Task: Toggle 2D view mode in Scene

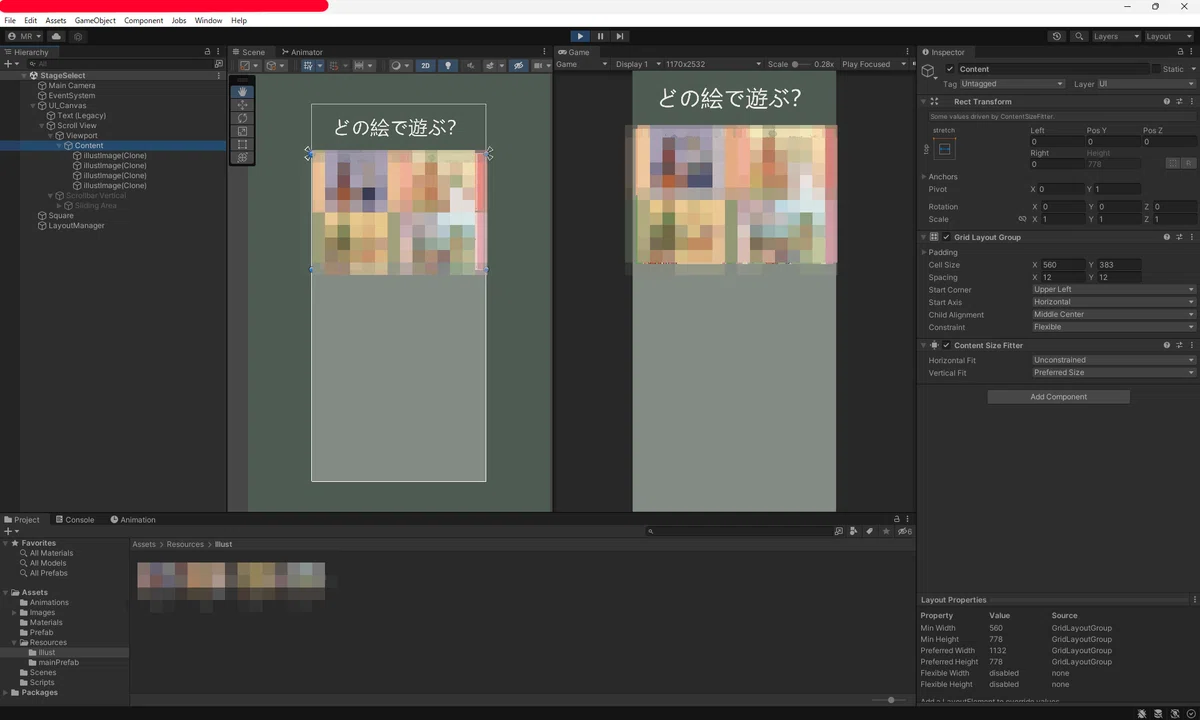Action: (425, 66)
